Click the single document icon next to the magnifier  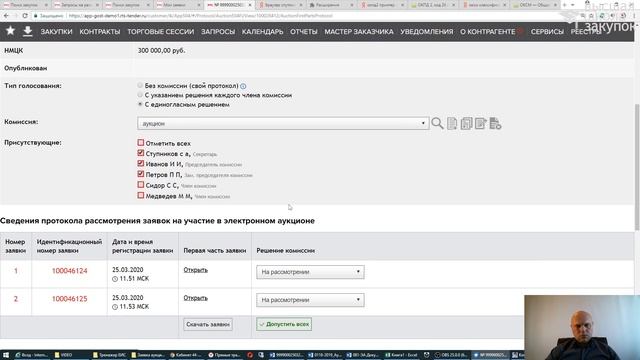[x=452, y=123]
